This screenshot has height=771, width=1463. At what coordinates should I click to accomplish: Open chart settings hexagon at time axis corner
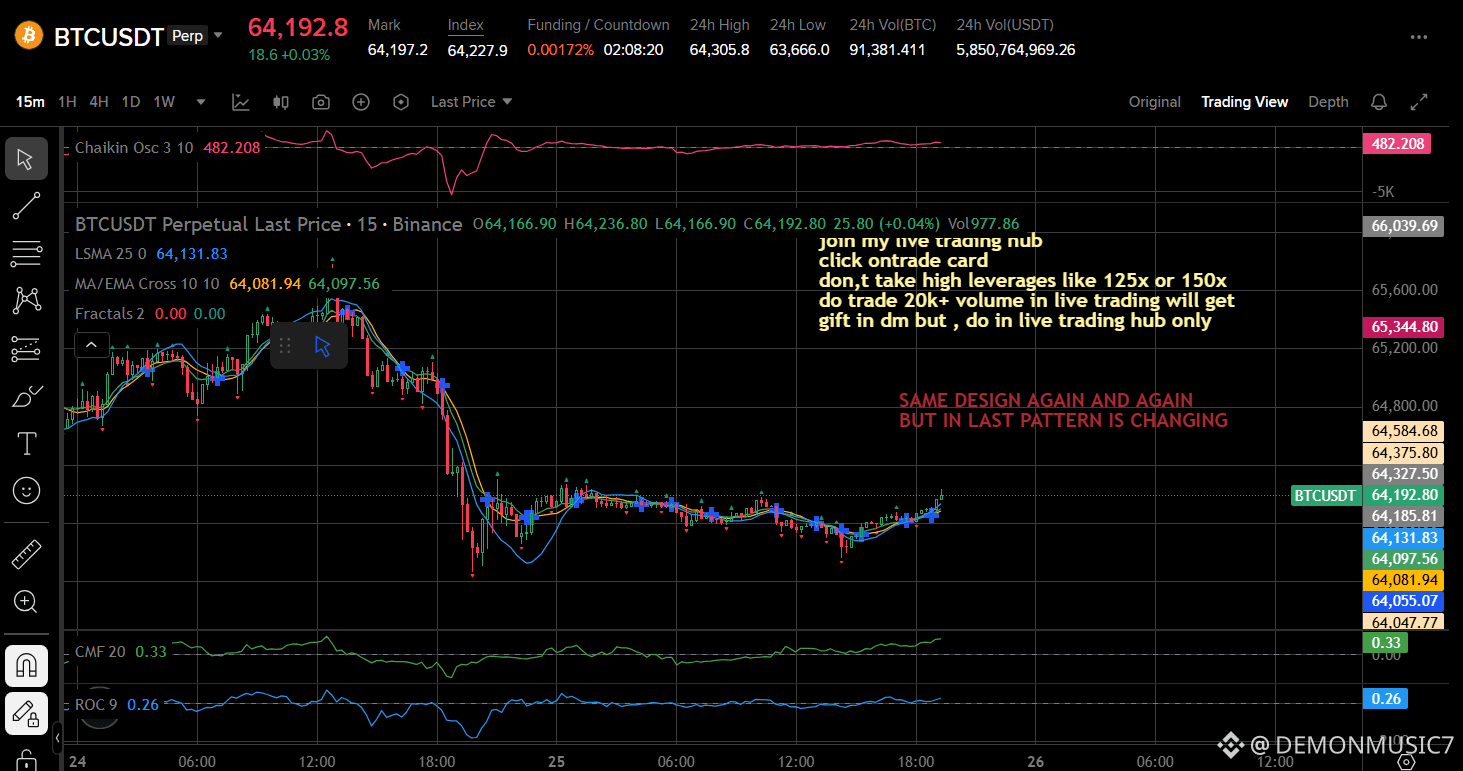[1405, 762]
